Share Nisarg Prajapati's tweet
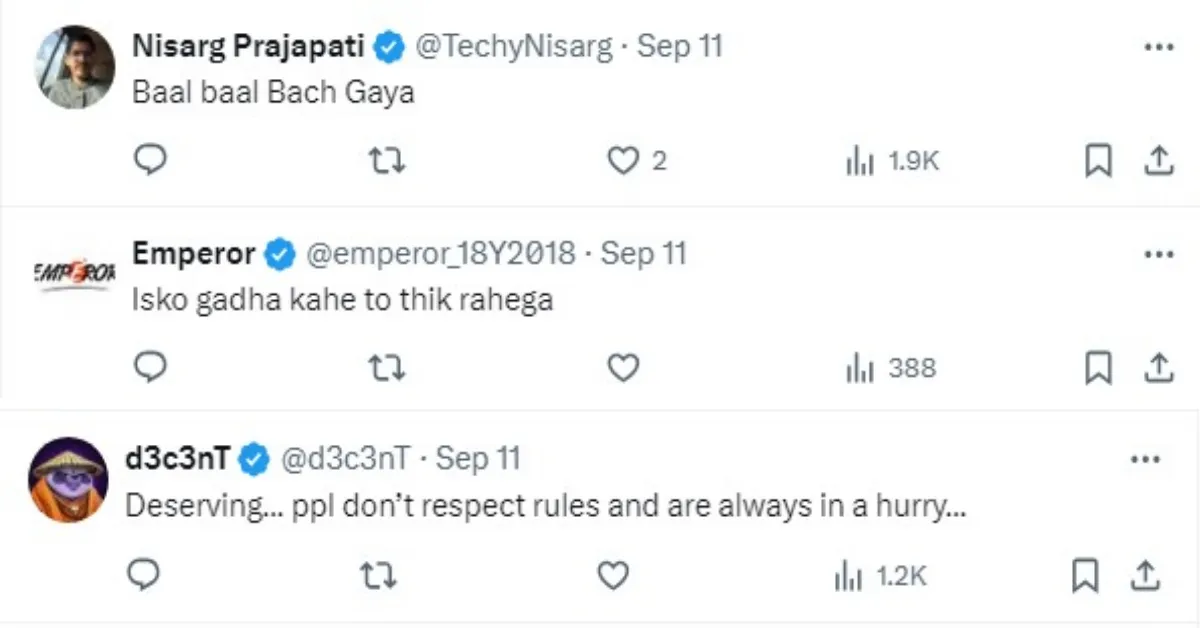The image size is (1200, 628). coord(1157,160)
